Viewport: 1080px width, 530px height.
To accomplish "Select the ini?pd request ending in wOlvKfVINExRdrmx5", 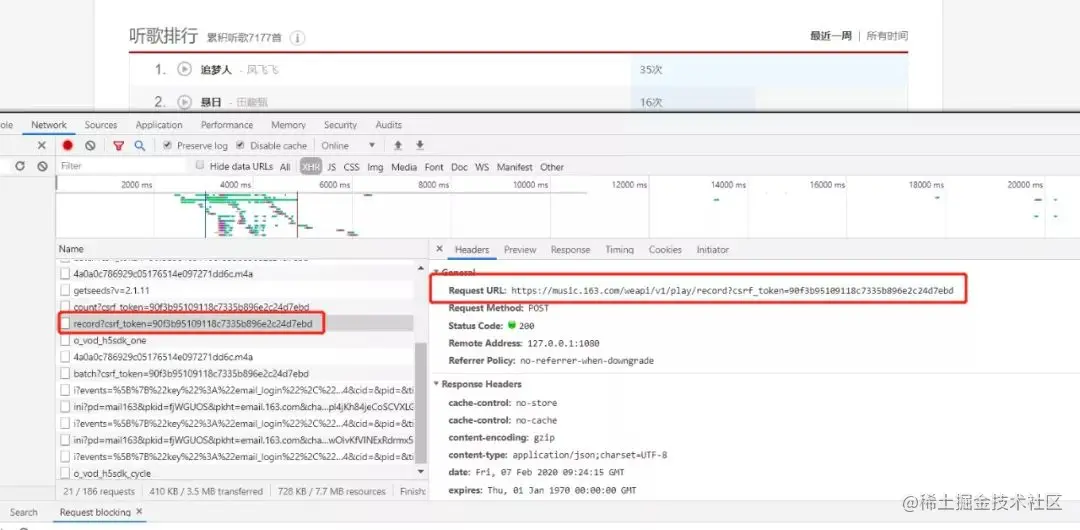I will (236, 440).
